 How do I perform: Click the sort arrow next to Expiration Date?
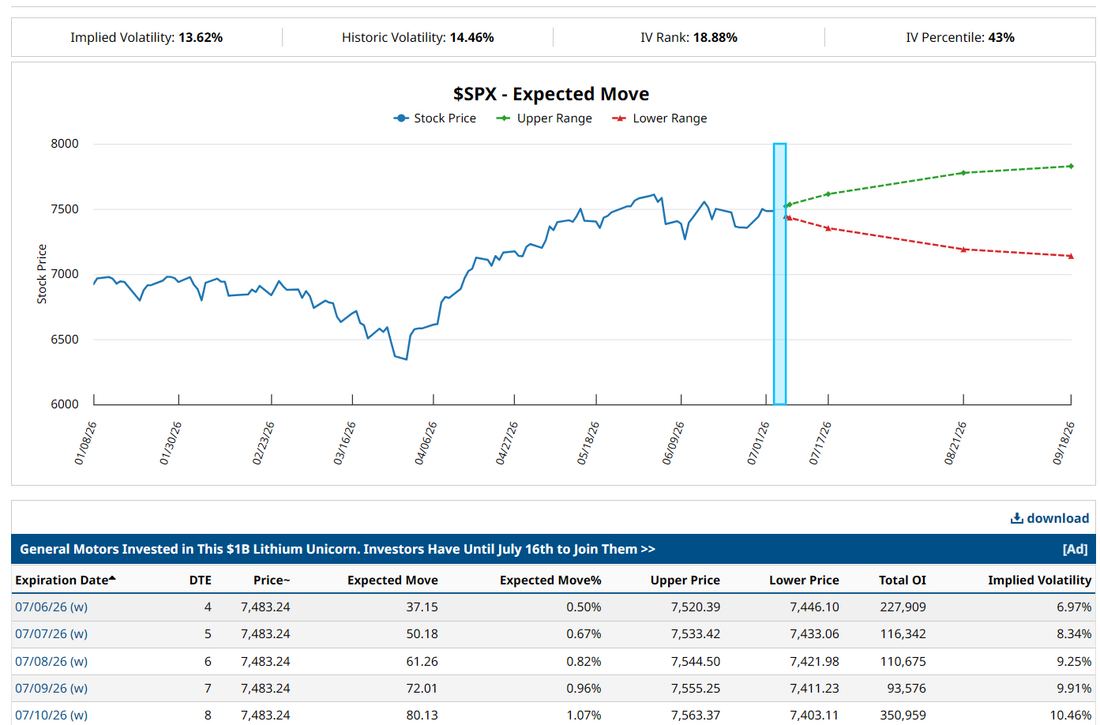(x=112, y=579)
